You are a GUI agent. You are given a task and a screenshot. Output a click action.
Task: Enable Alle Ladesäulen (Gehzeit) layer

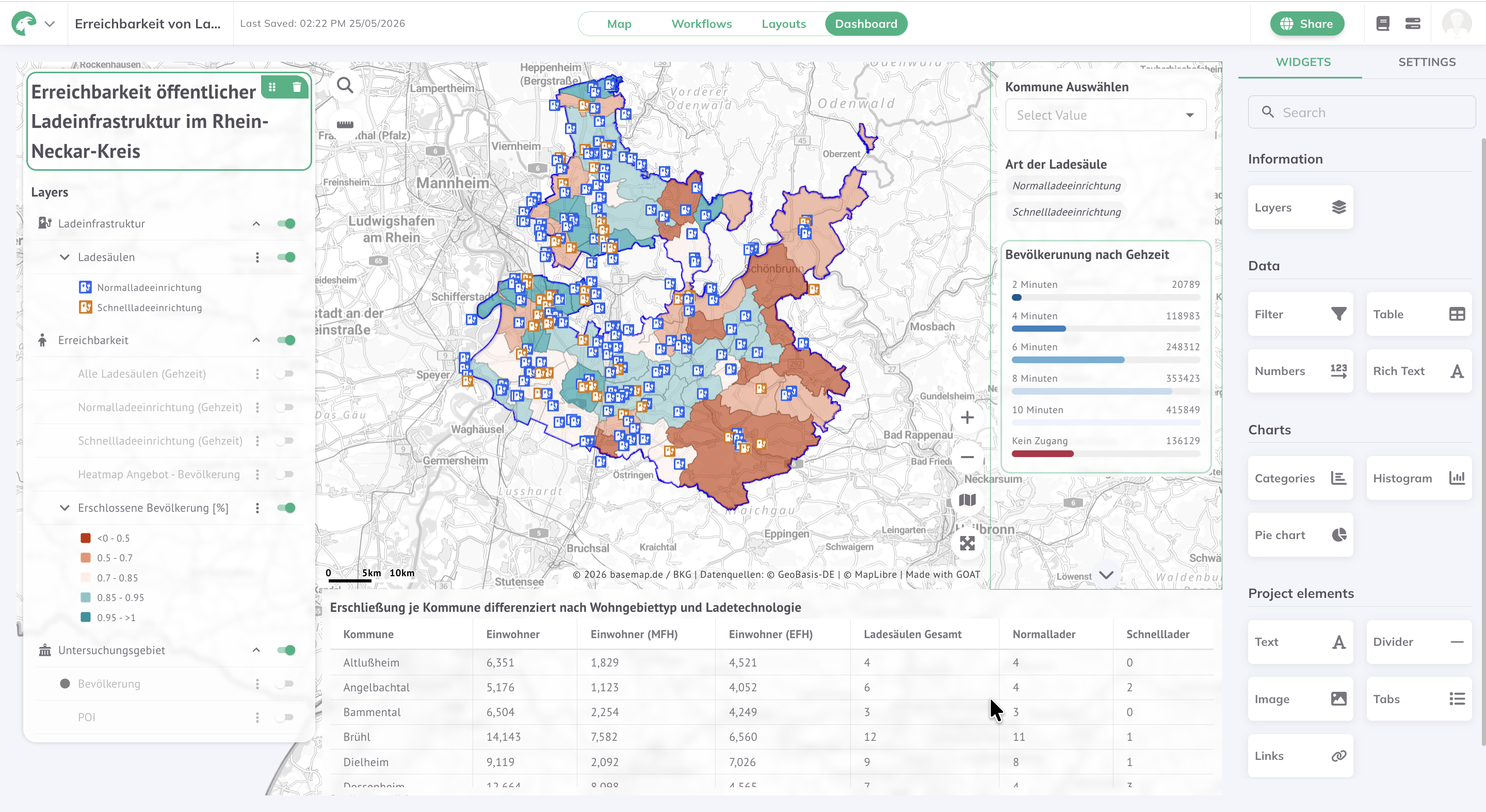click(285, 373)
